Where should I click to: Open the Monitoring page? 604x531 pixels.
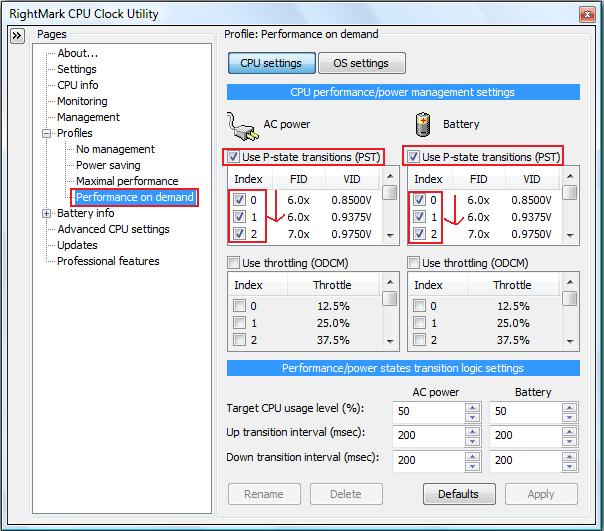[82, 101]
